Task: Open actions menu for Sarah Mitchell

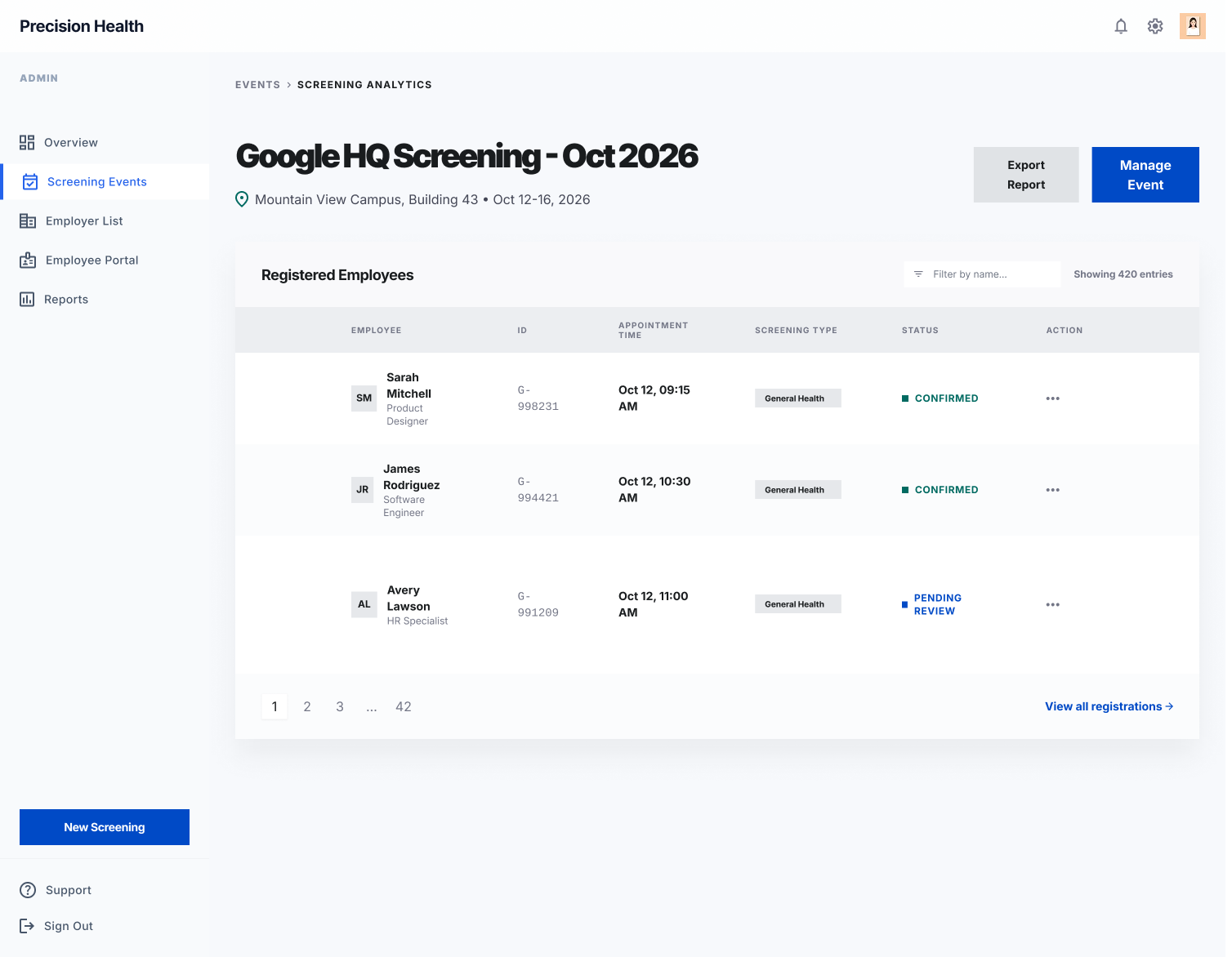Action: (x=1052, y=398)
